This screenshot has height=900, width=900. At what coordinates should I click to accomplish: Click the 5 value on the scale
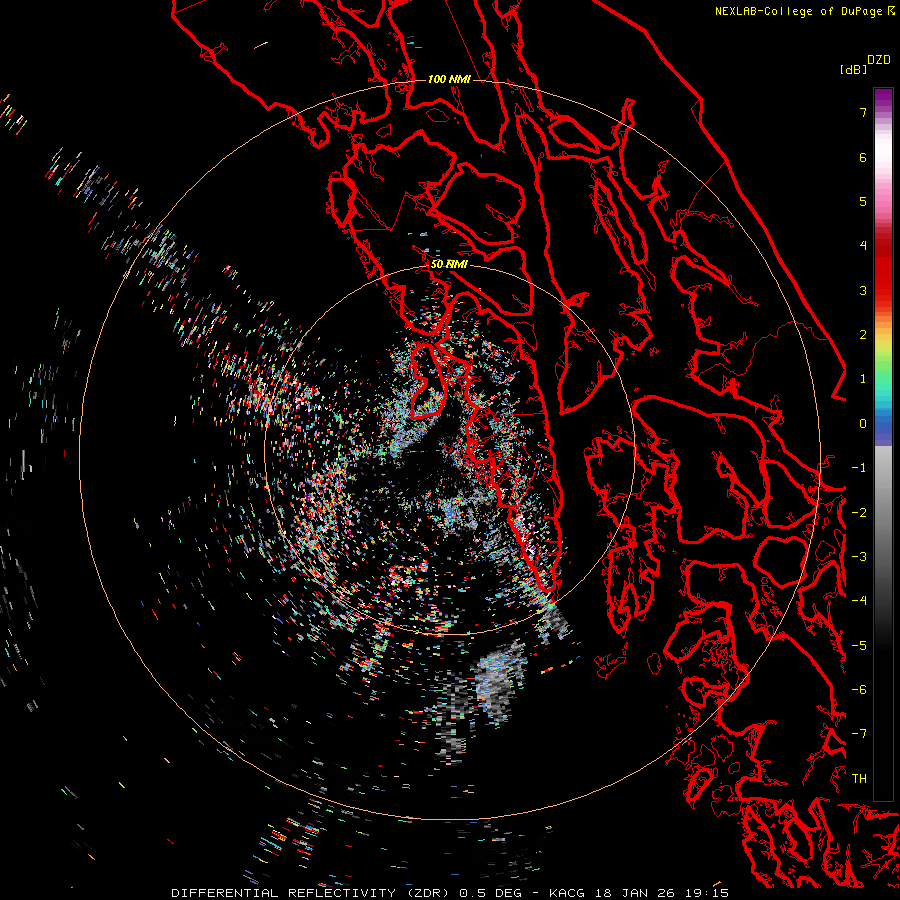pyautogui.click(x=863, y=201)
